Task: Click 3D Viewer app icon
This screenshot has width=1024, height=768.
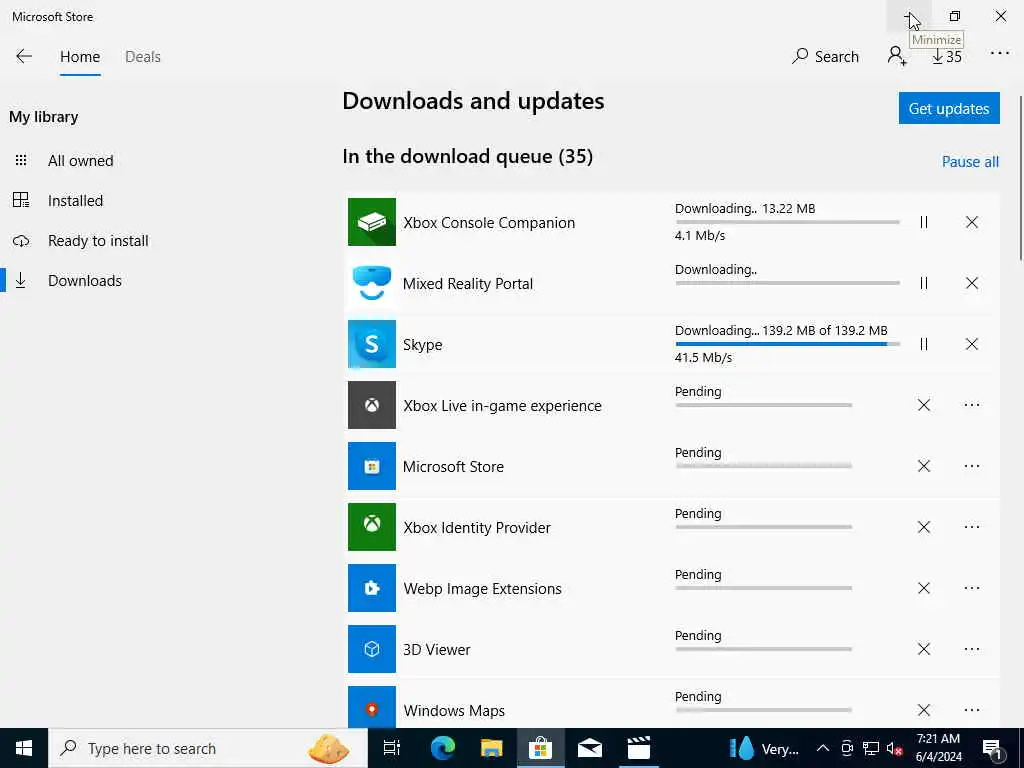Action: [x=372, y=648]
